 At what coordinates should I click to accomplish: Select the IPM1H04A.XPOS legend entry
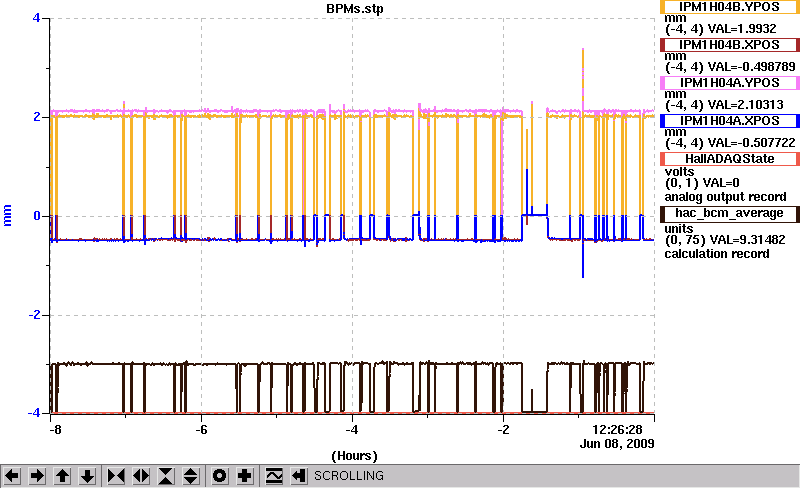(x=730, y=121)
